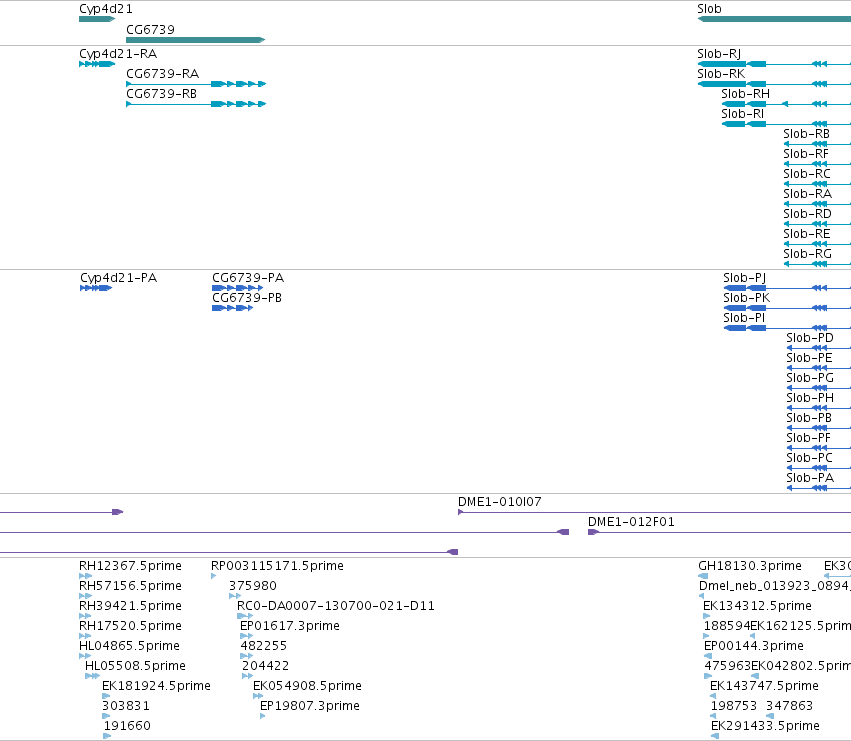Select the 482255 EST label
This screenshot has height=741, width=851.
pos(264,646)
